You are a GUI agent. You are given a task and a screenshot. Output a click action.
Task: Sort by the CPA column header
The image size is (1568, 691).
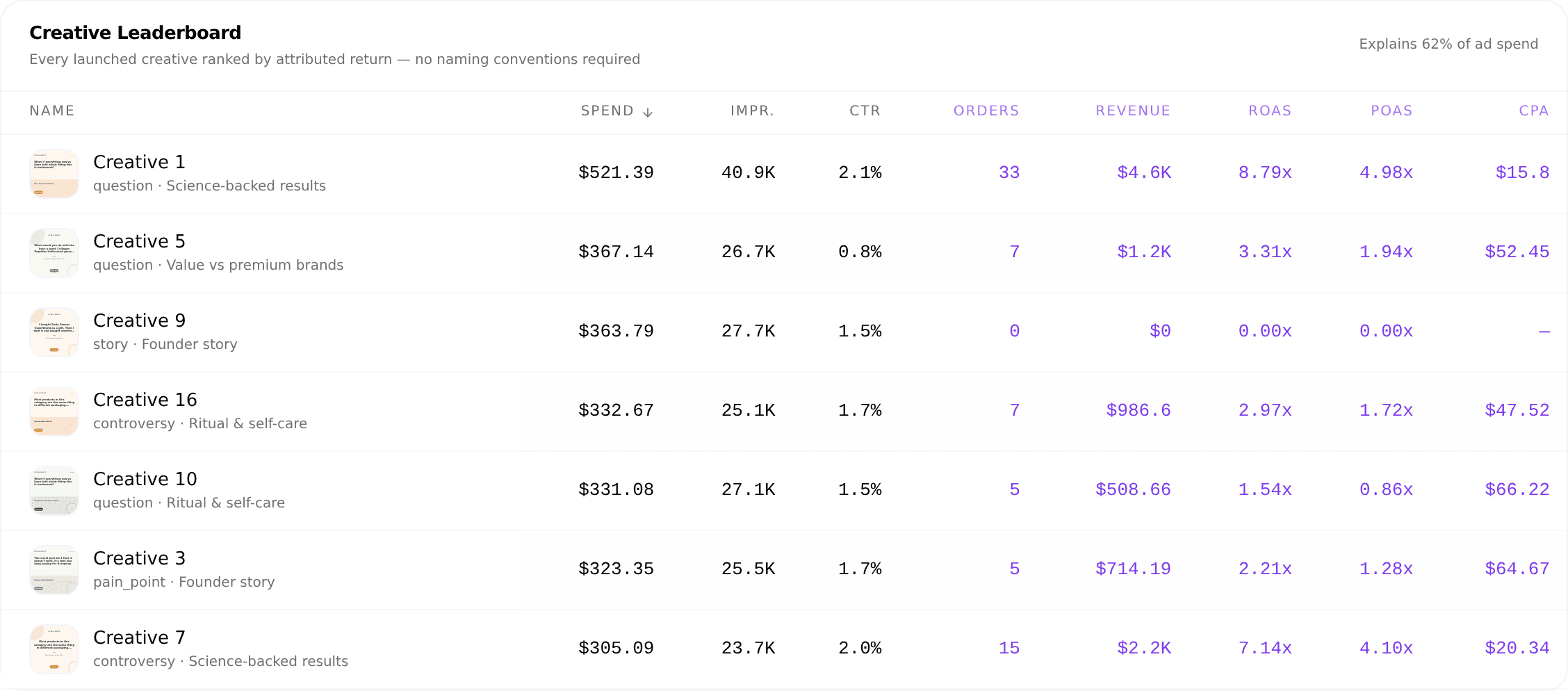(1534, 111)
